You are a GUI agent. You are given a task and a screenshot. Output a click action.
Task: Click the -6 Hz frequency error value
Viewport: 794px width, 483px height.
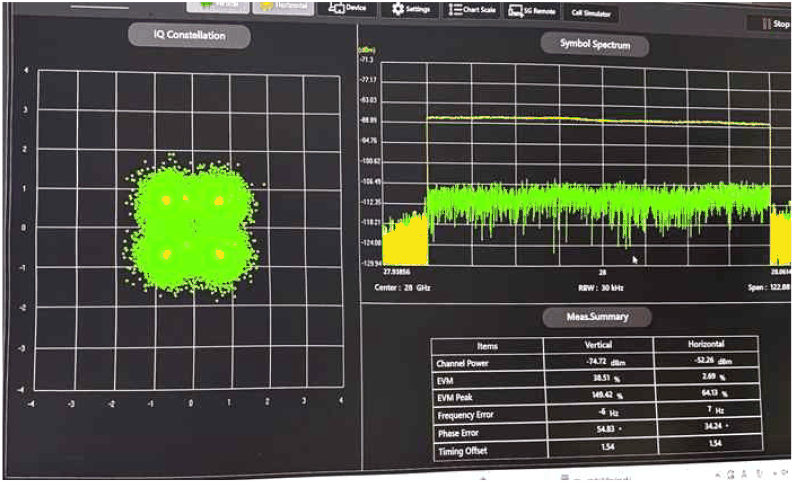[x=608, y=412]
